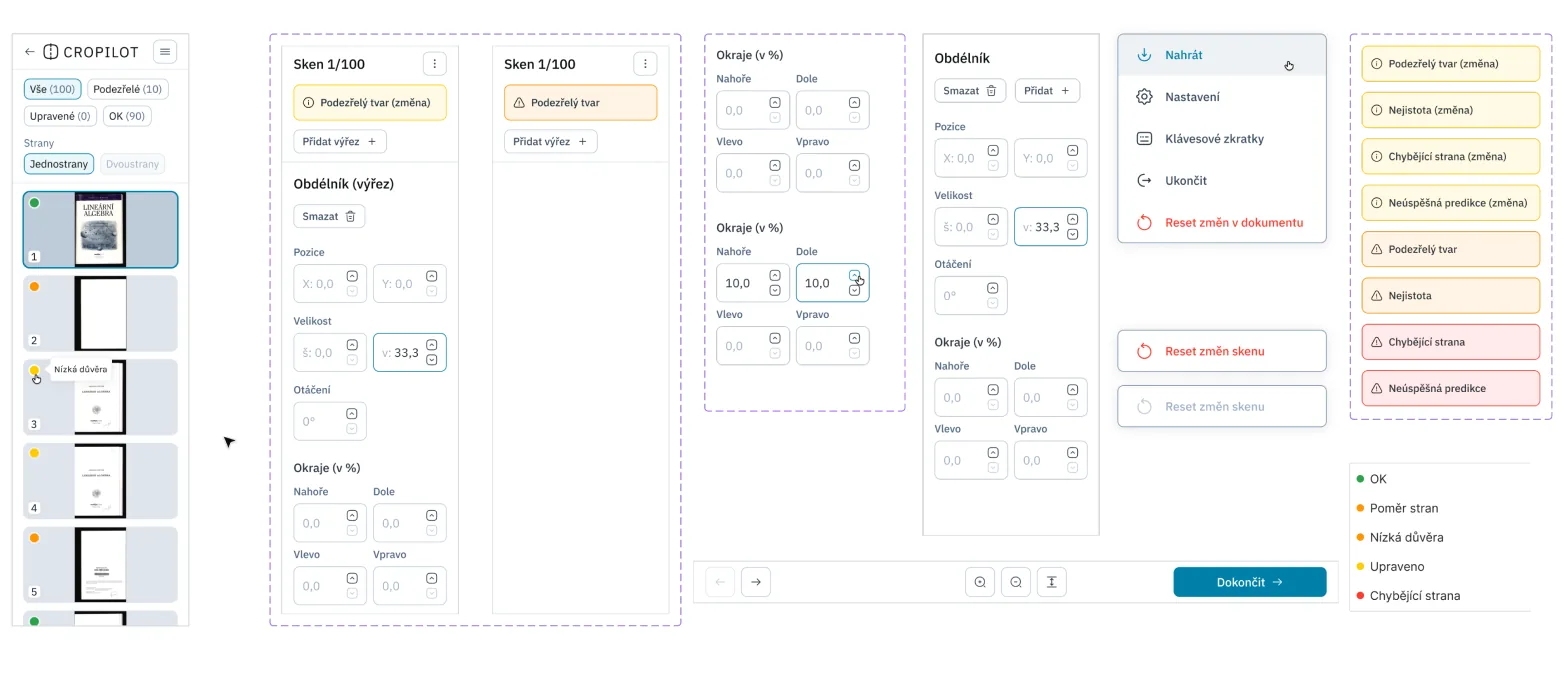Viewport: 1564px width, 680px height.
Task: Open the three-dot menu on the Sken card showing "Podezřelý tvar (změna)"
Action: pos(434,64)
